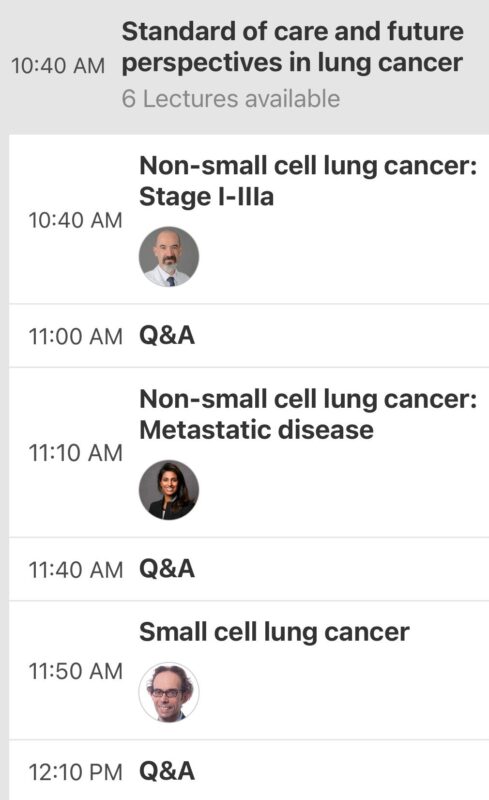Open 'Non-small cell lung cancer: Metastatic disease' lecture title

308,414
